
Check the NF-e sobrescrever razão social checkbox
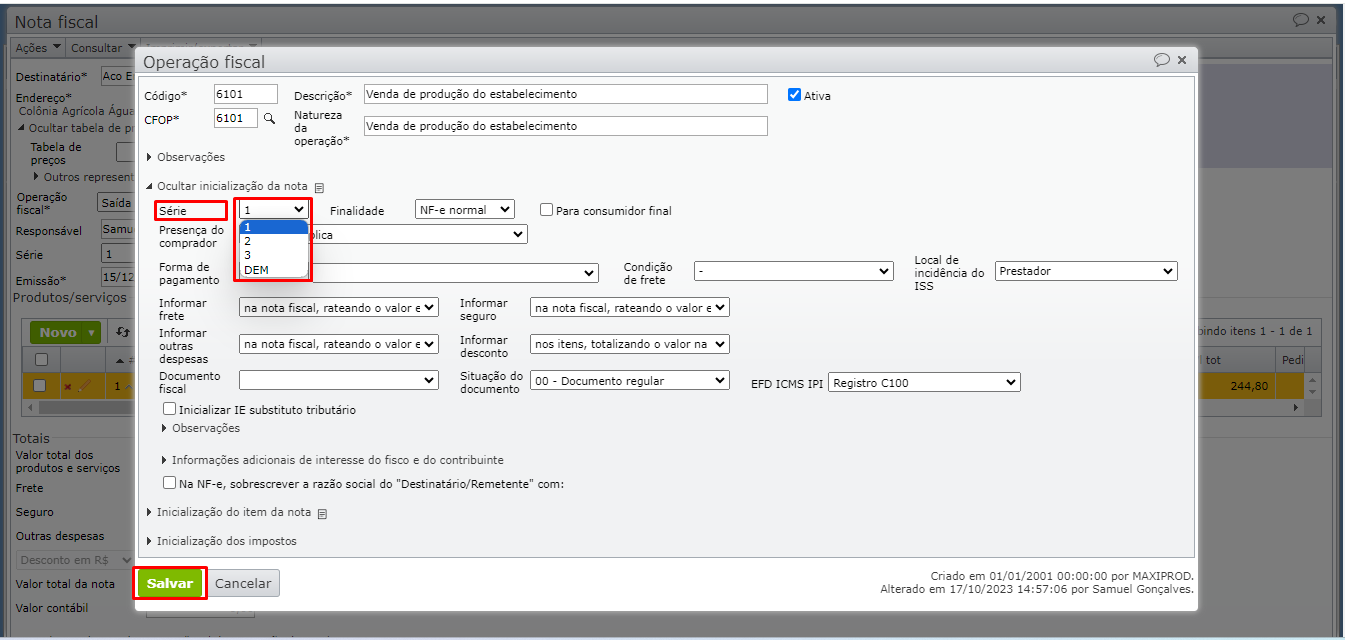170,483
